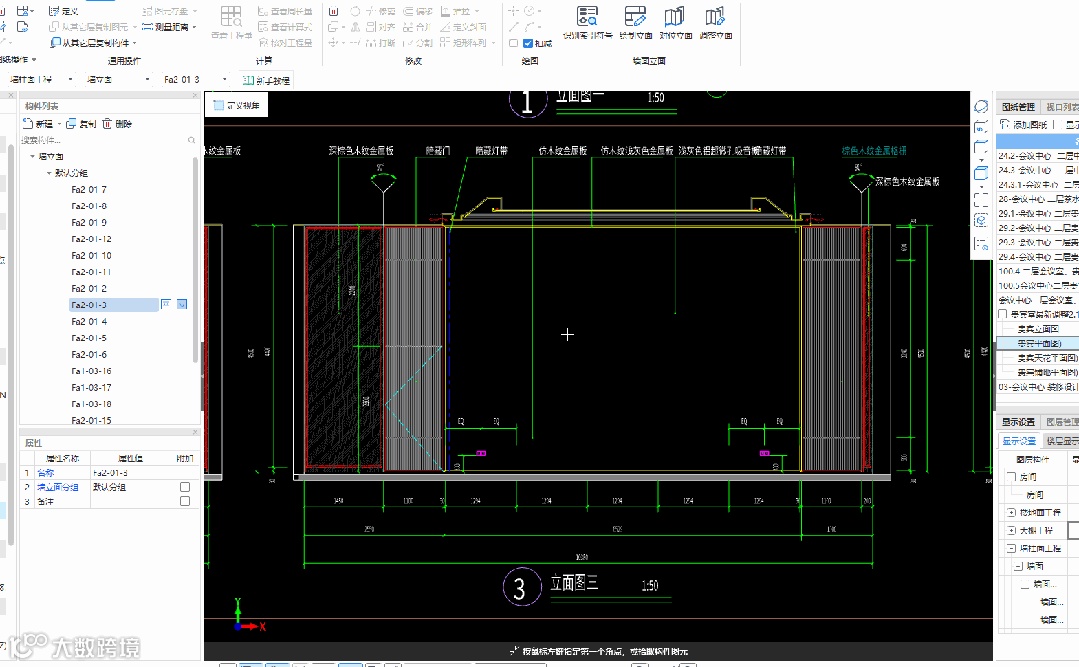Select the 定义斜面 tool
1079x667 pixels.
click(463, 27)
